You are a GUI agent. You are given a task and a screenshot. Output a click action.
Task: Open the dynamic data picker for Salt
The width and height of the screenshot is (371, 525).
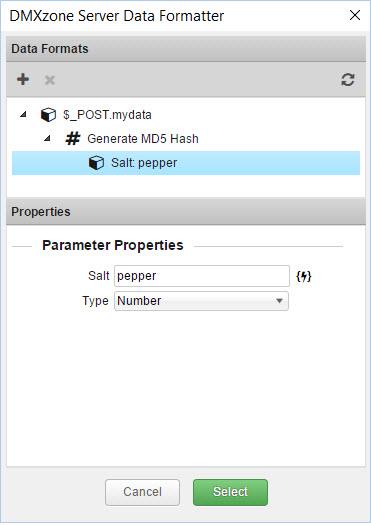coord(304,276)
